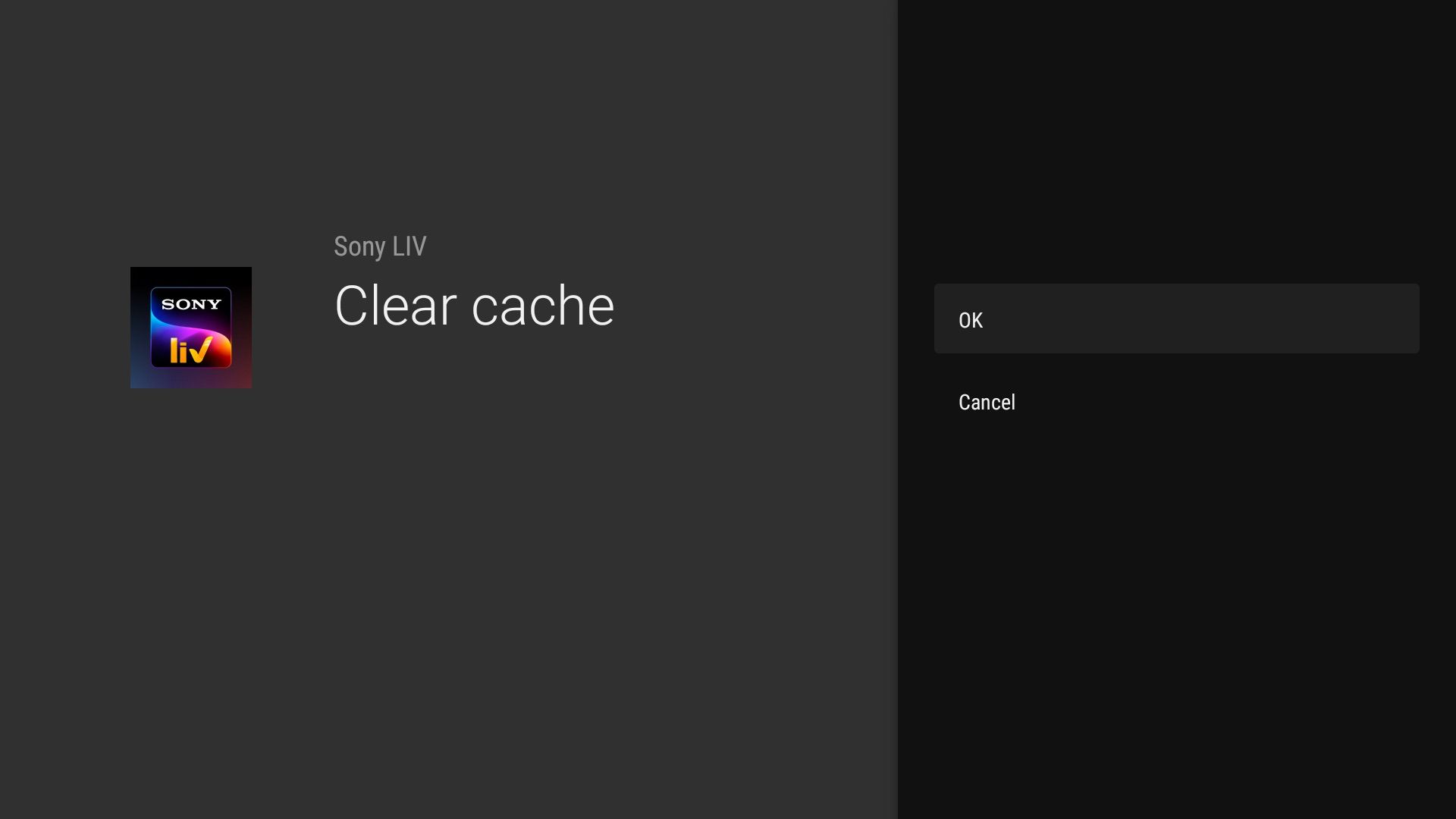Viewport: 1456px width, 819px height.
Task: Click the Clear cache heading text
Action: (x=474, y=305)
